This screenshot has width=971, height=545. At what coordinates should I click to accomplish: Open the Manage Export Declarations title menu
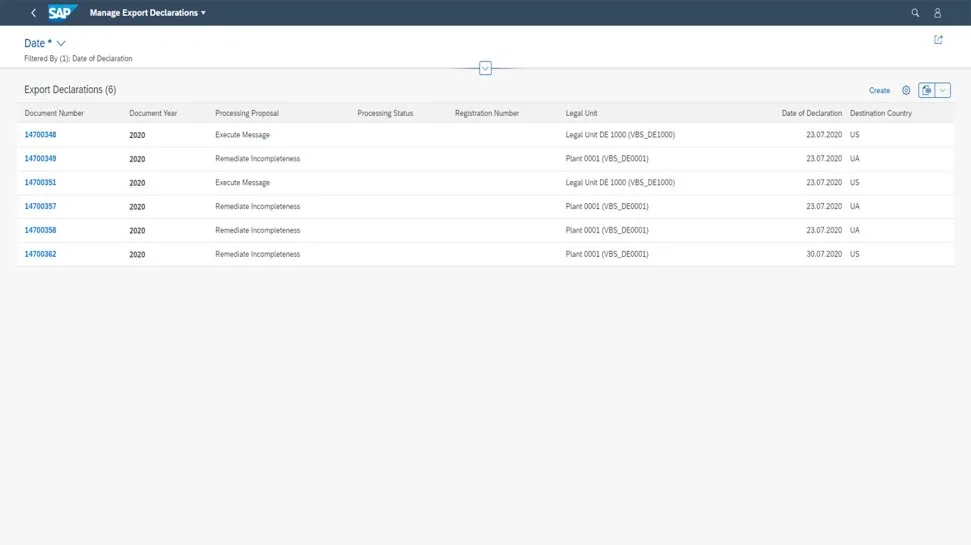tap(147, 12)
